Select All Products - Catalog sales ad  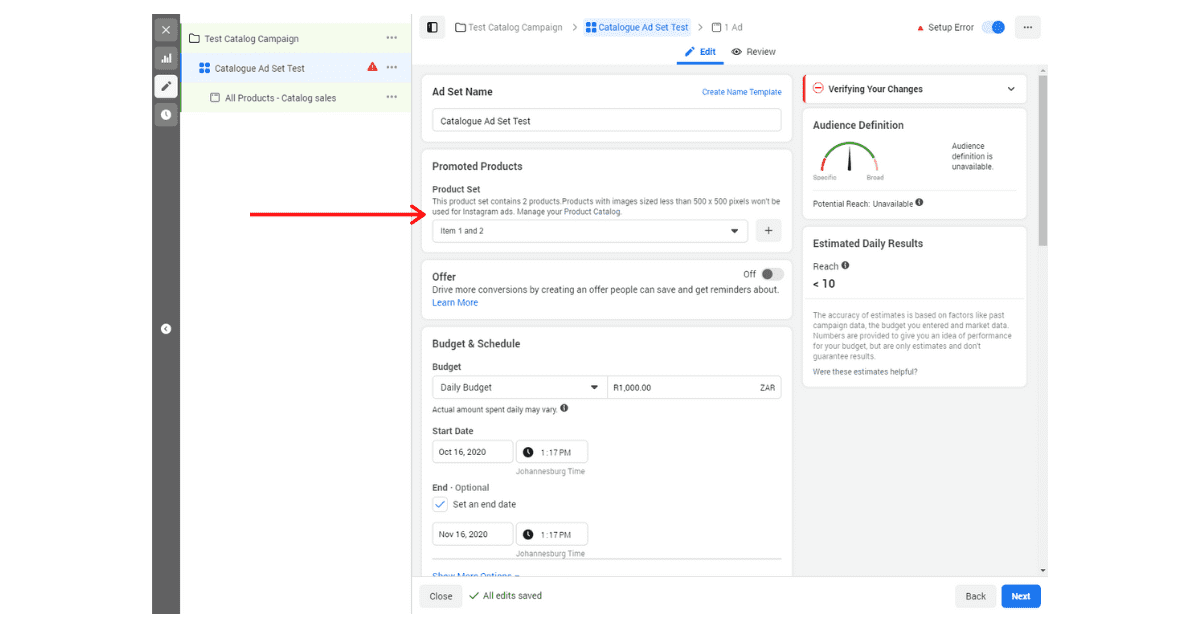280,98
